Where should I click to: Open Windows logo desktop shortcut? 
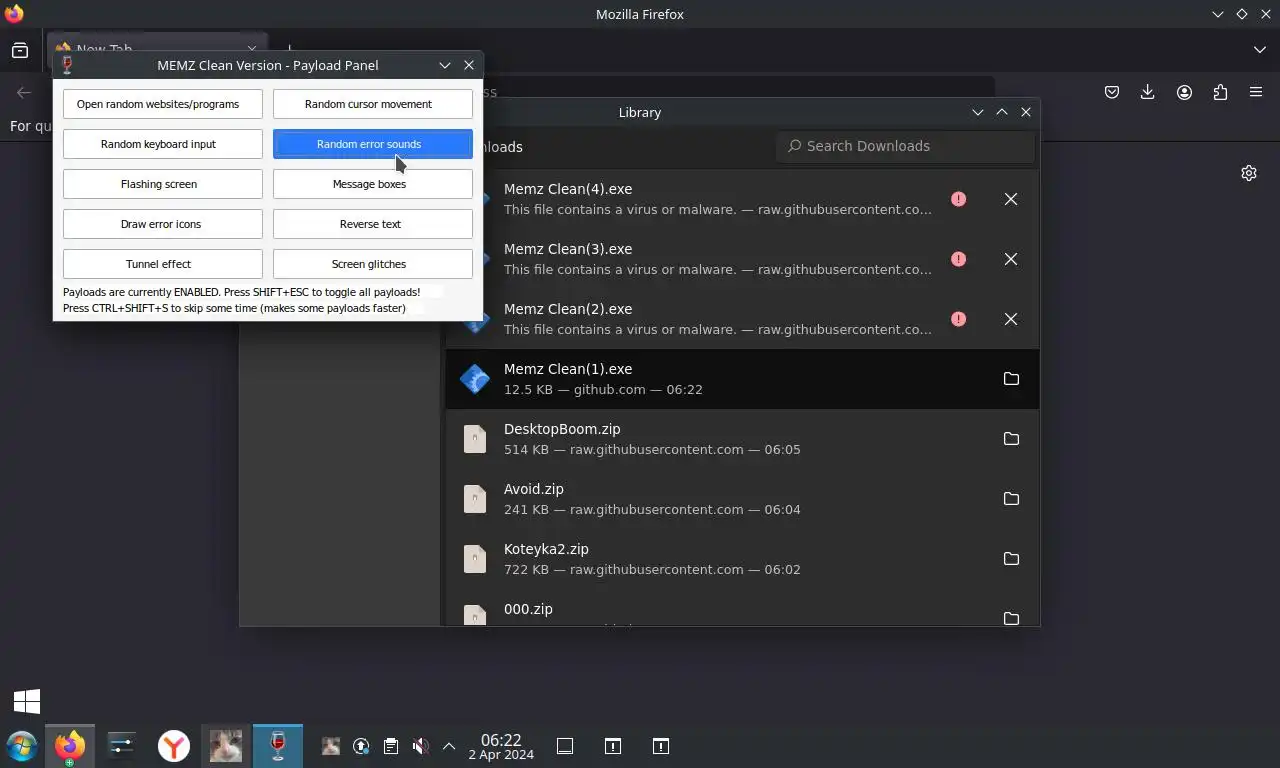27,701
